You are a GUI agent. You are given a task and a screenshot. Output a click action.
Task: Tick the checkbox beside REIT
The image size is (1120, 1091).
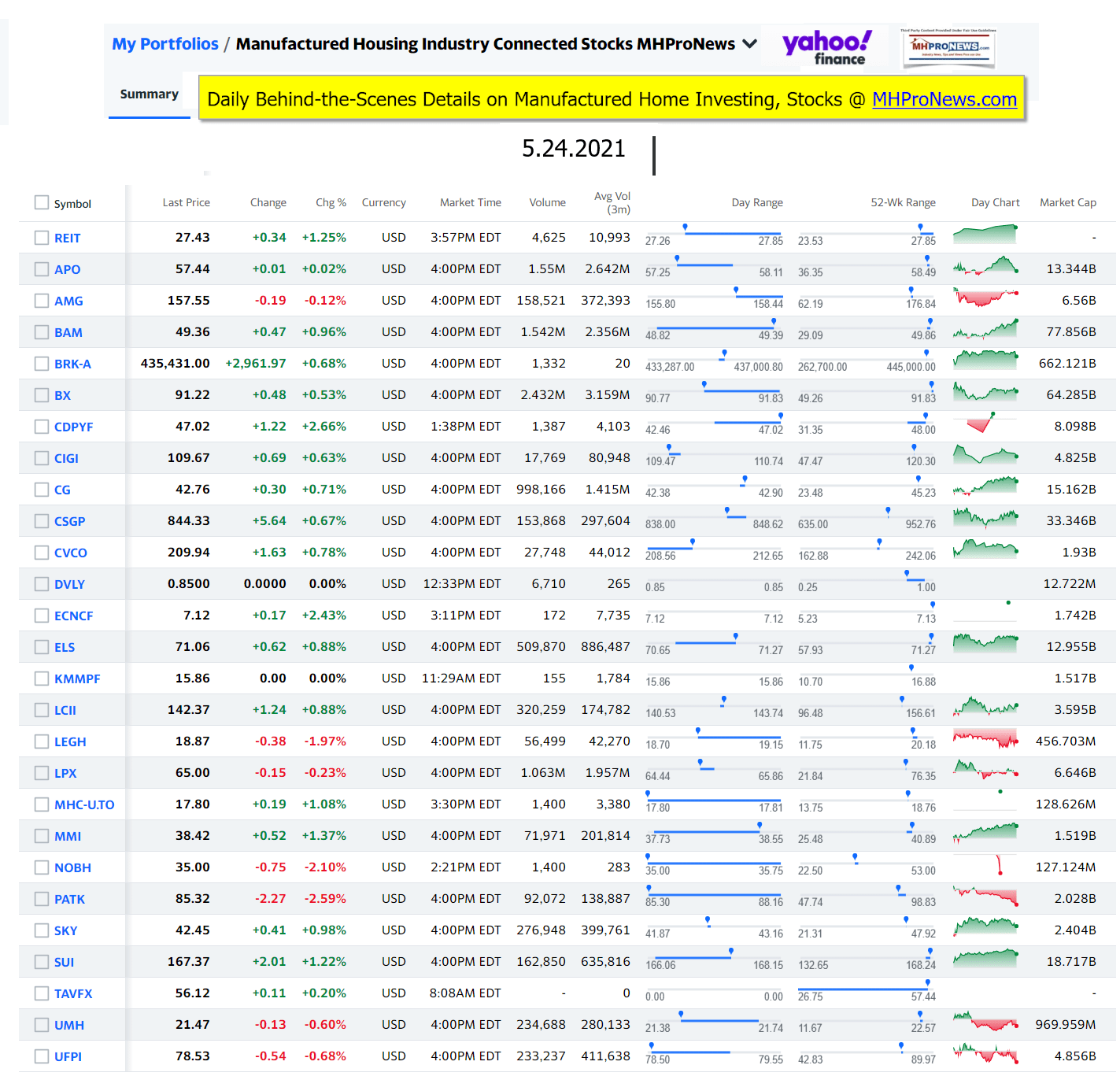click(x=42, y=238)
